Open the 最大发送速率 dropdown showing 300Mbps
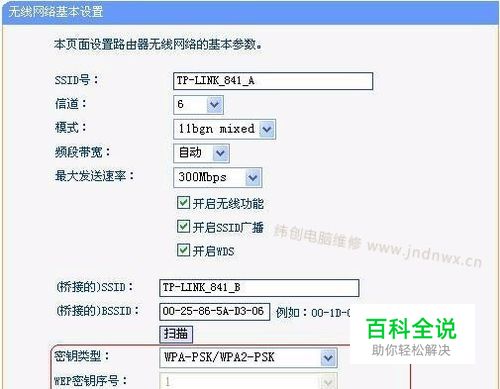 tap(218, 177)
